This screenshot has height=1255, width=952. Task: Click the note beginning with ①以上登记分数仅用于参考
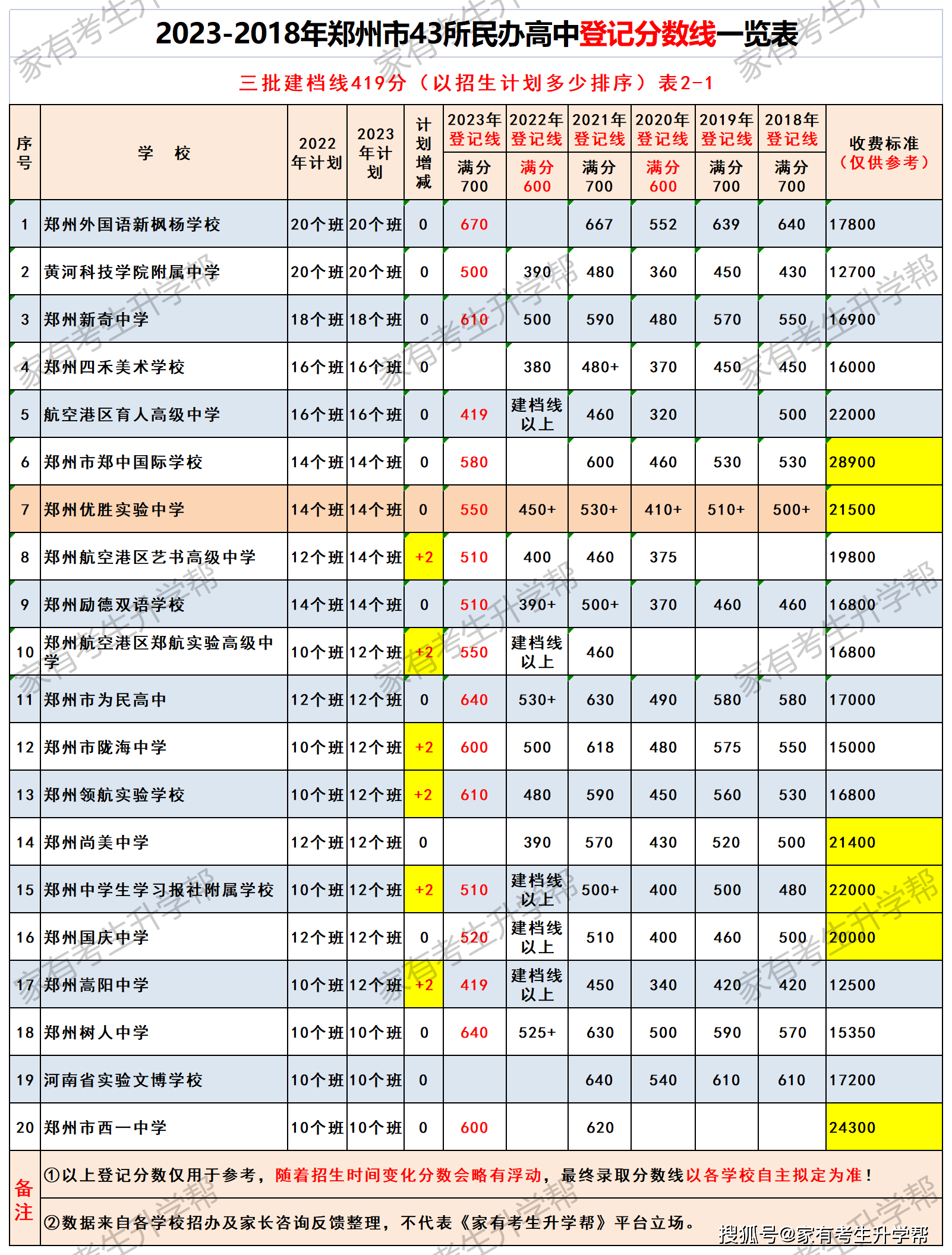pyautogui.click(x=458, y=1175)
